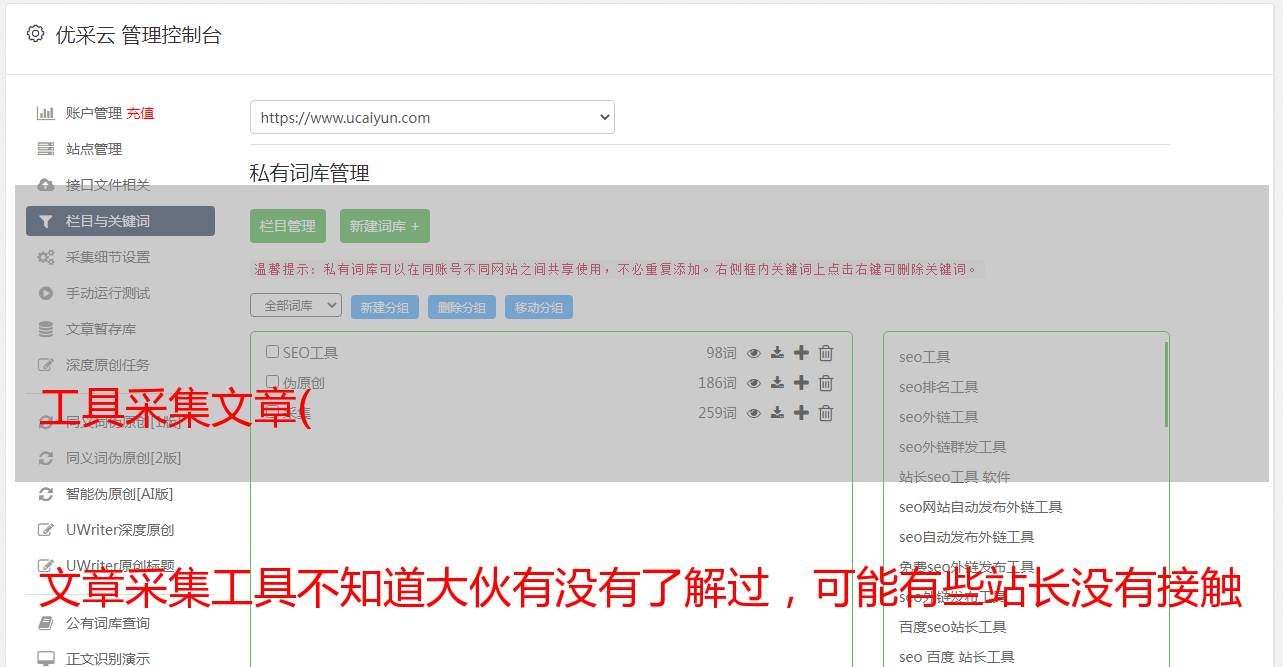This screenshot has height=667, width=1283.
Task: Click the plus icon in 259词 row
Action: pos(801,413)
